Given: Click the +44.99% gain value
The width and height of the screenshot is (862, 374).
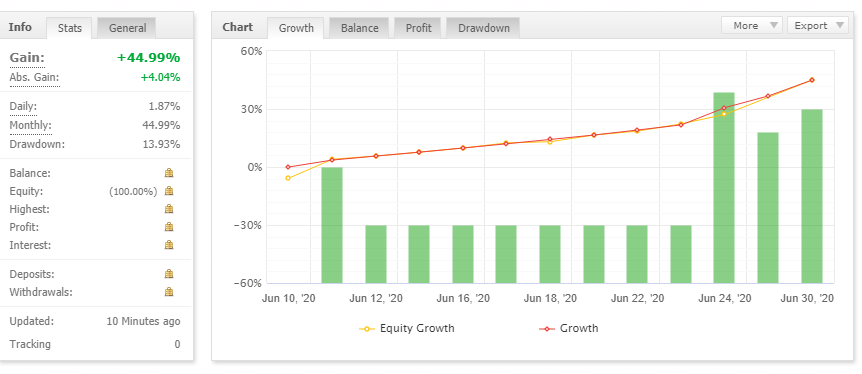Looking at the screenshot, I should (148, 58).
